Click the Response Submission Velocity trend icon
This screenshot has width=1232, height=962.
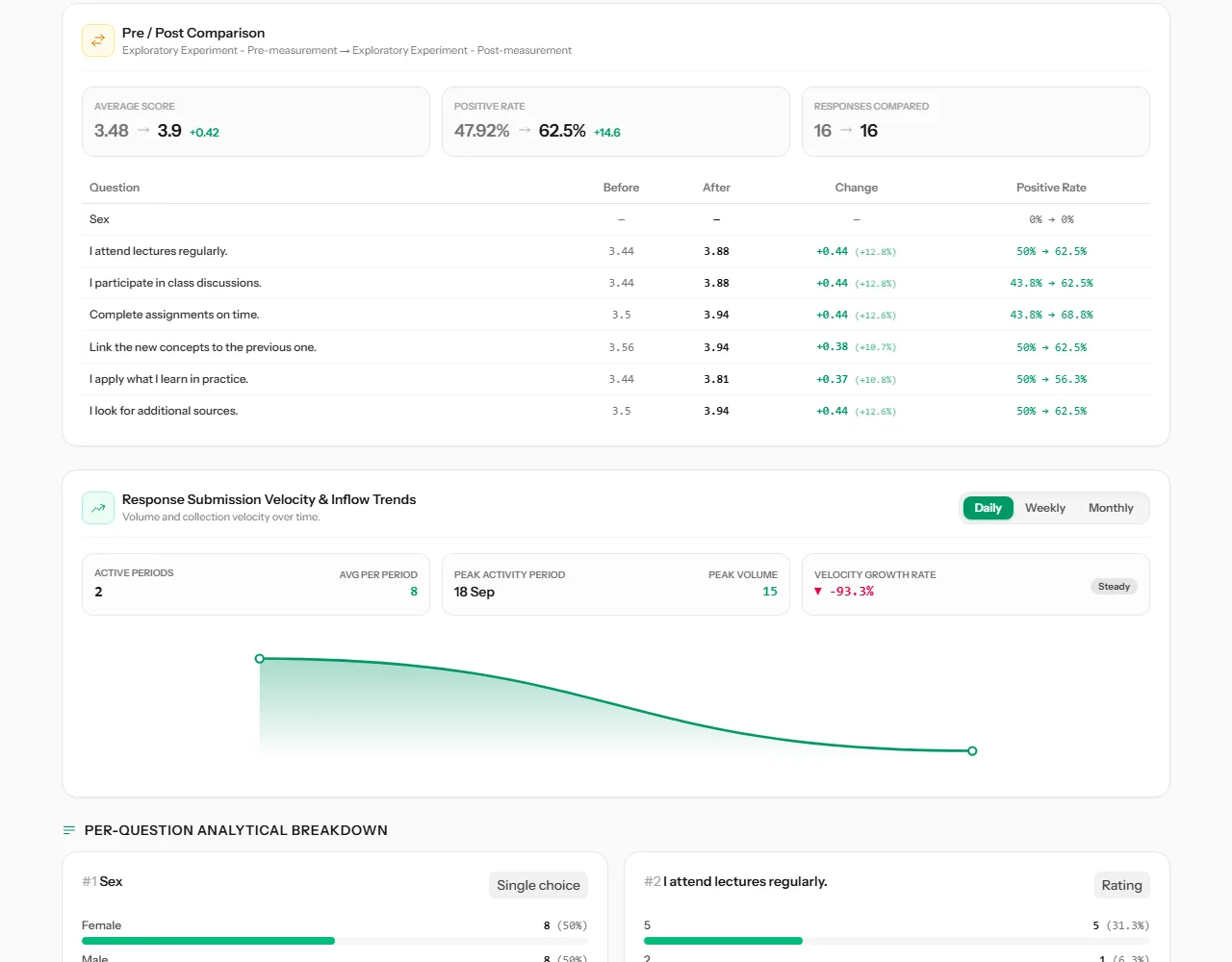(x=98, y=508)
